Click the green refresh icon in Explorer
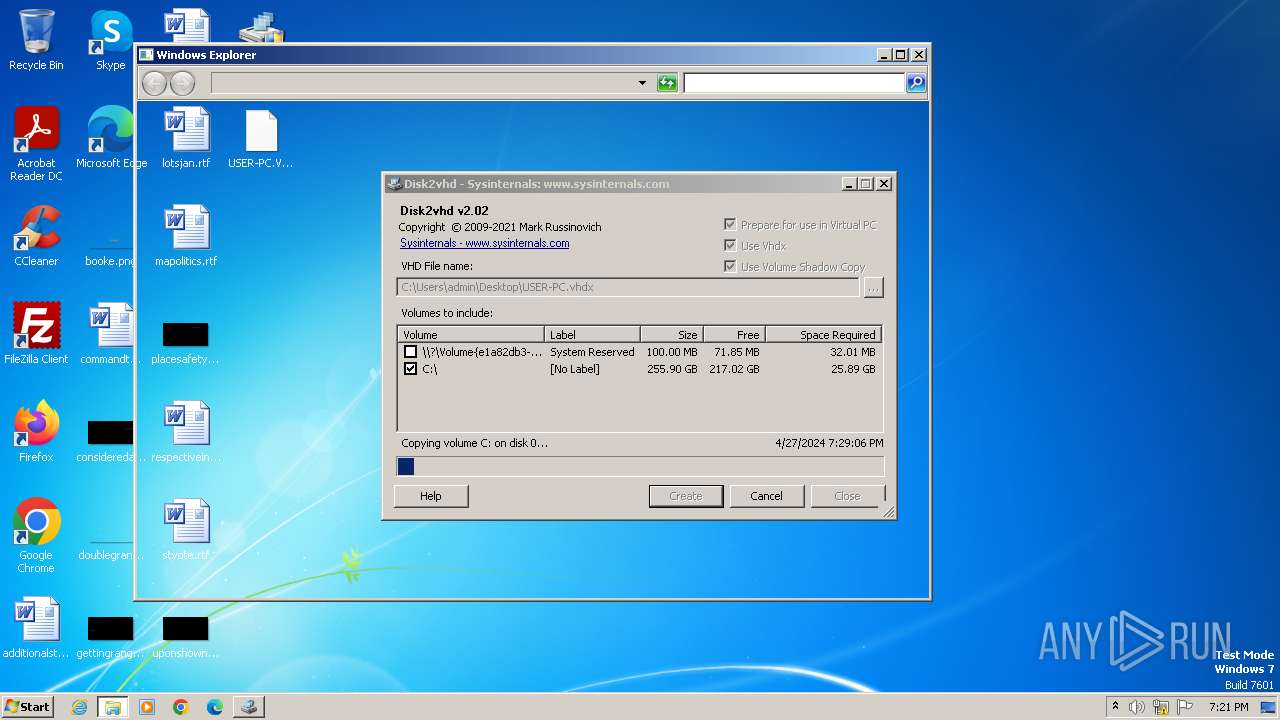The height and width of the screenshot is (720, 1280). pyautogui.click(x=667, y=83)
